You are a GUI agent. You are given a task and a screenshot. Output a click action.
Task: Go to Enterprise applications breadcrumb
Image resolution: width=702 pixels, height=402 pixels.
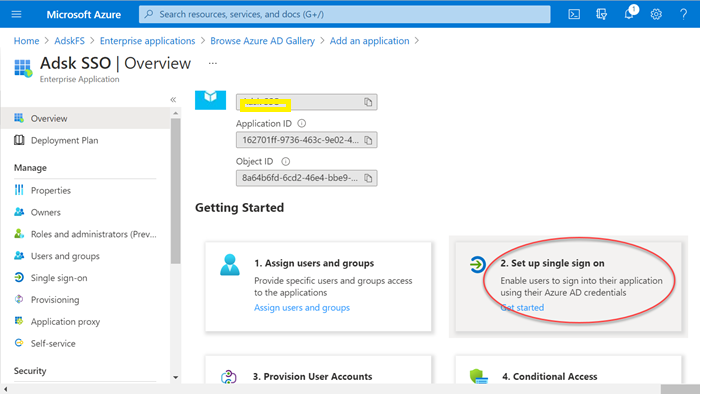pos(147,41)
